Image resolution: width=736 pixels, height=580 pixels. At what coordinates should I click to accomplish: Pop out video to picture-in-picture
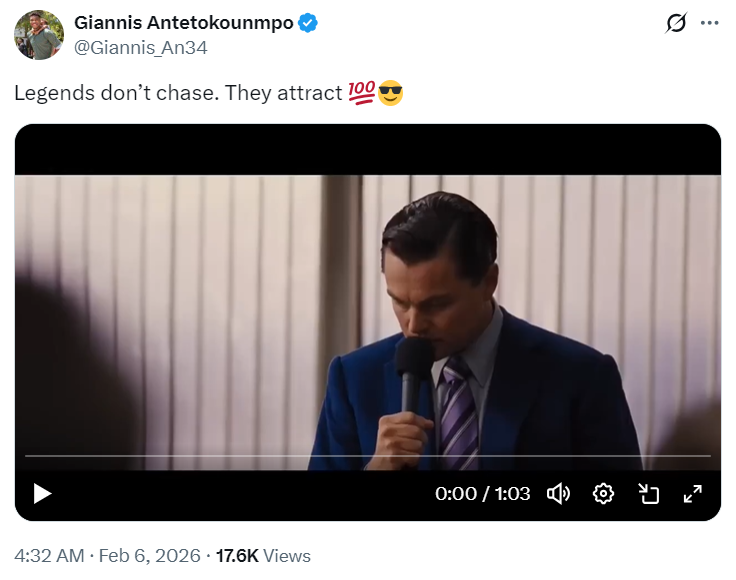[x=649, y=493]
